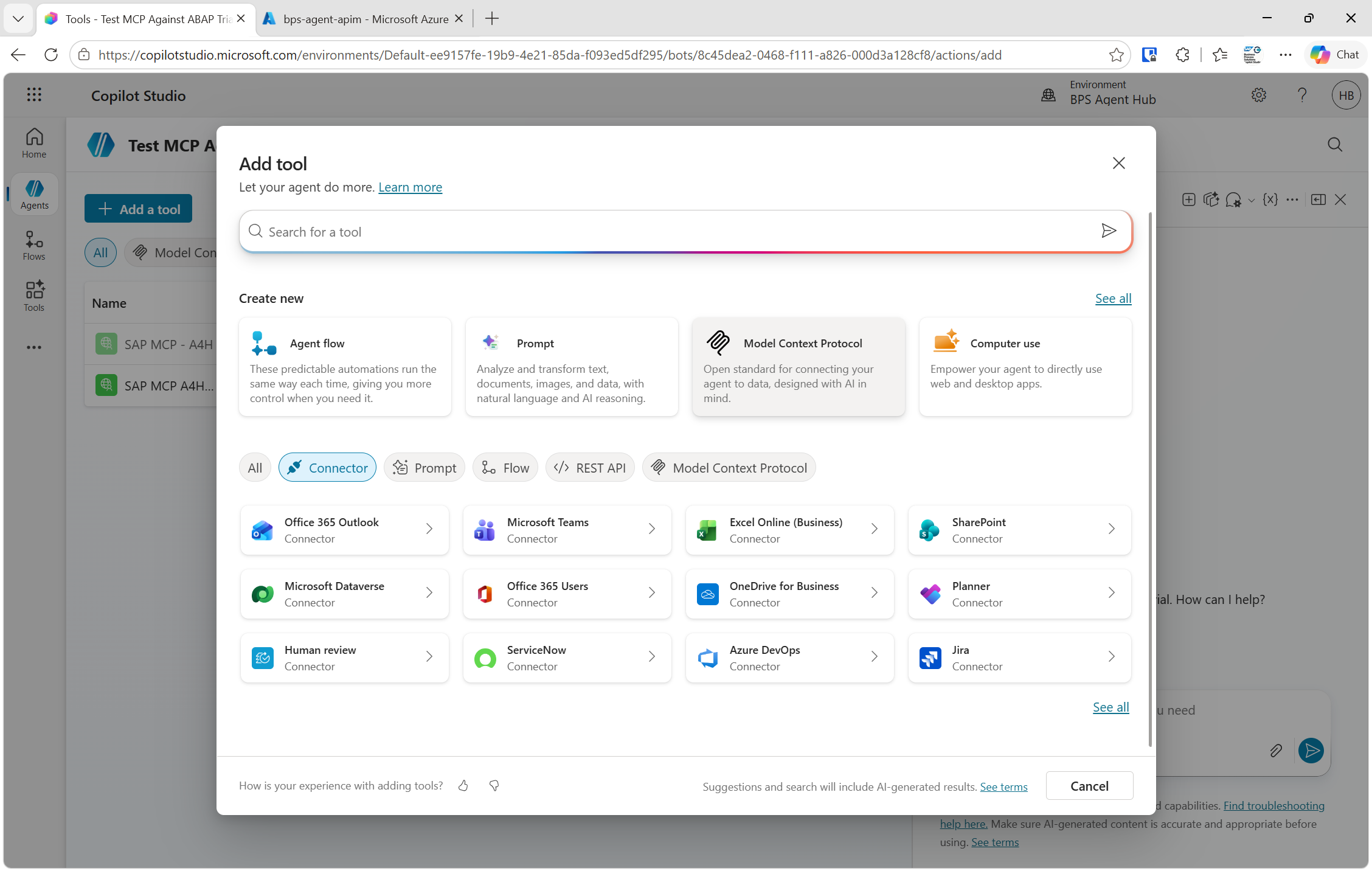1372x871 pixels.
Task: Open the SharePoint connector
Action: pyautogui.click(x=1020, y=530)
